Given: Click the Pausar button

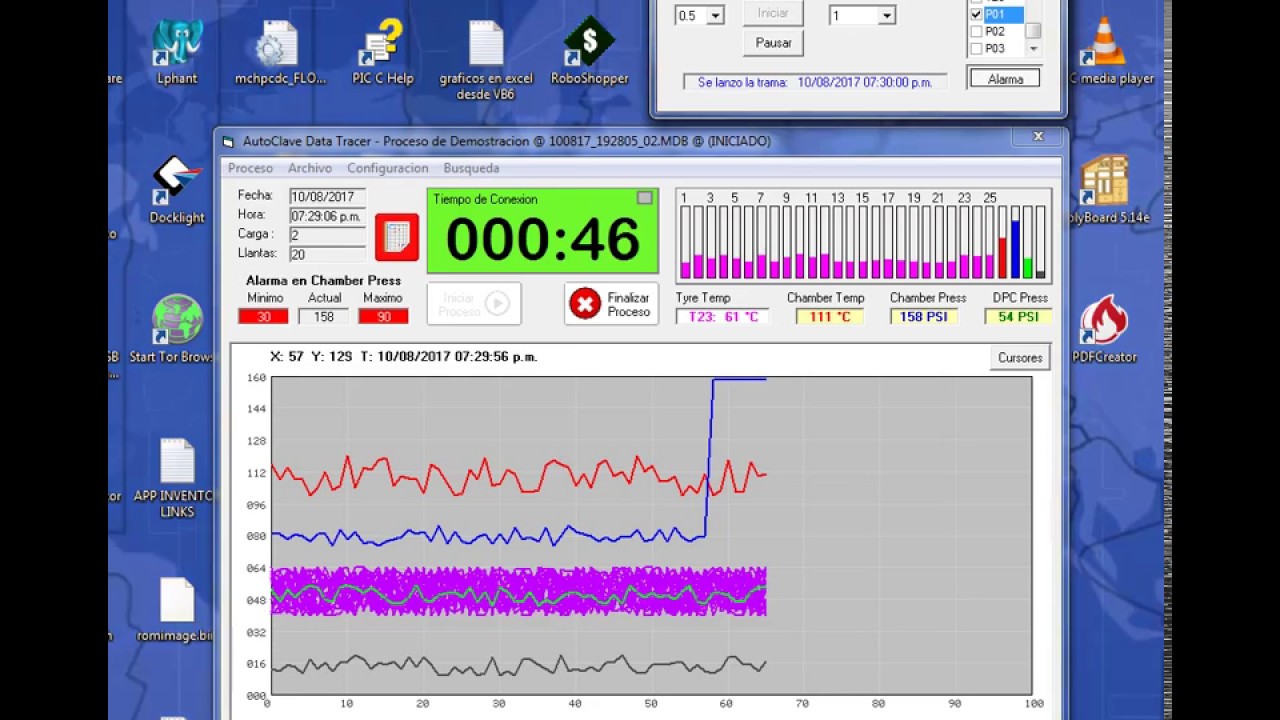Looking at the screenshot, I should pos(773,43).
